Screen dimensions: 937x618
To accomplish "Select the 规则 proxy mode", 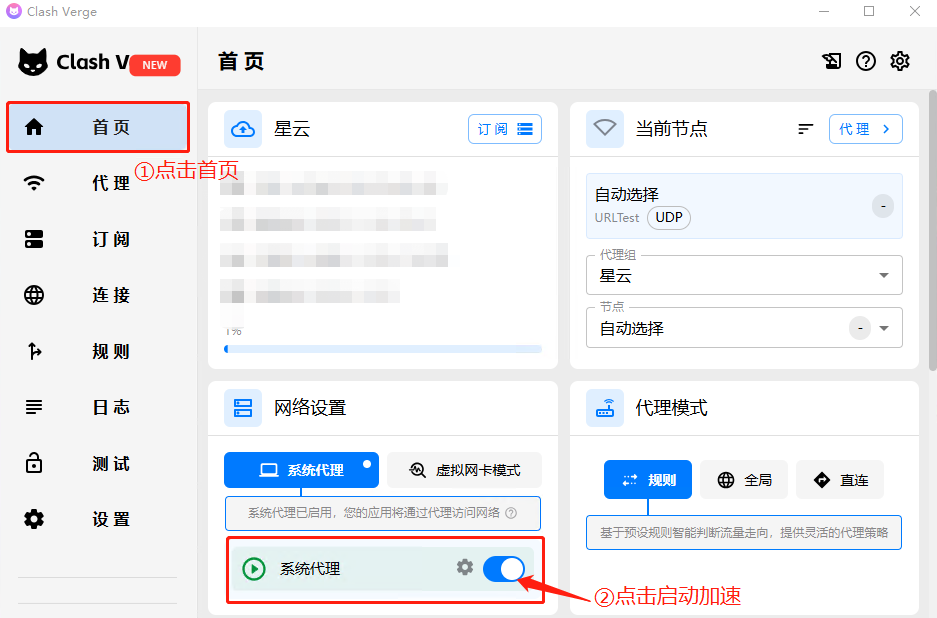I will click(648, 480).
